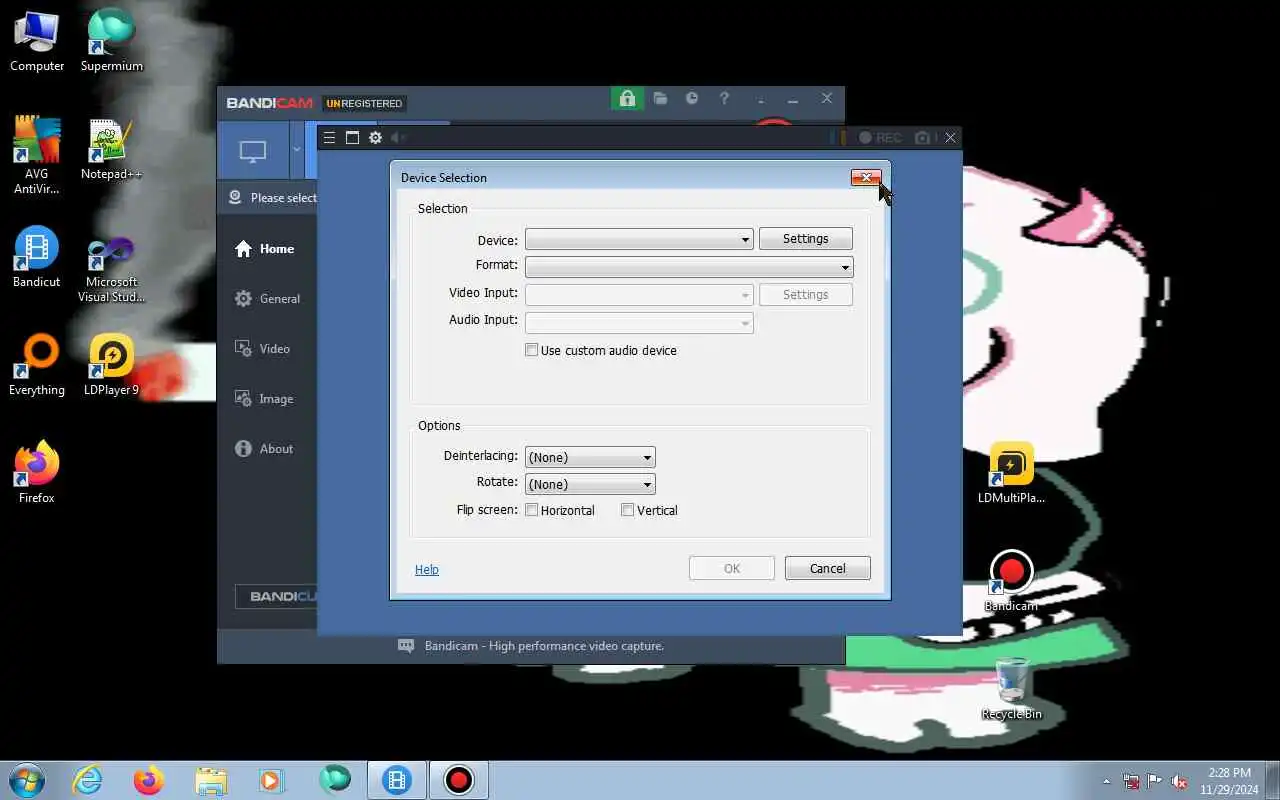Click the Bandicam red record taskbar button
Viewport: 1280px width, 800px height.
pyautogui.click(x=459, y=780)
